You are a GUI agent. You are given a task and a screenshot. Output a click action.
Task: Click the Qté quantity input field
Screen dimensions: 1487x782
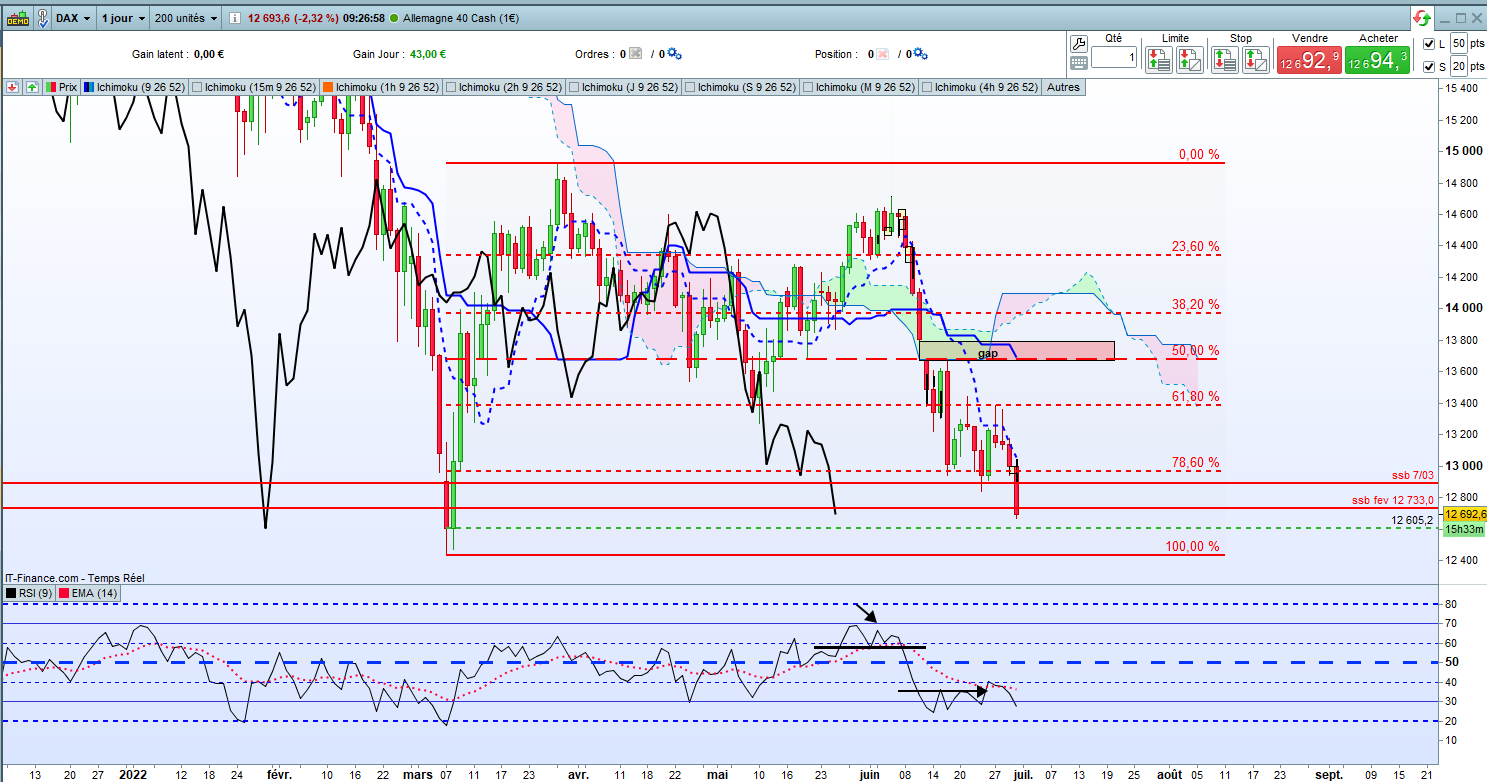pyautogui.click(x=1114, y=58)
